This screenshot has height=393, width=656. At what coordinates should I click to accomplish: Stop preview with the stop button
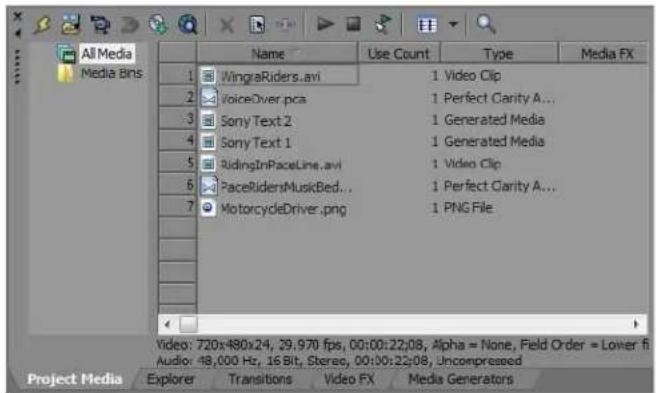(x=354, y=24)
